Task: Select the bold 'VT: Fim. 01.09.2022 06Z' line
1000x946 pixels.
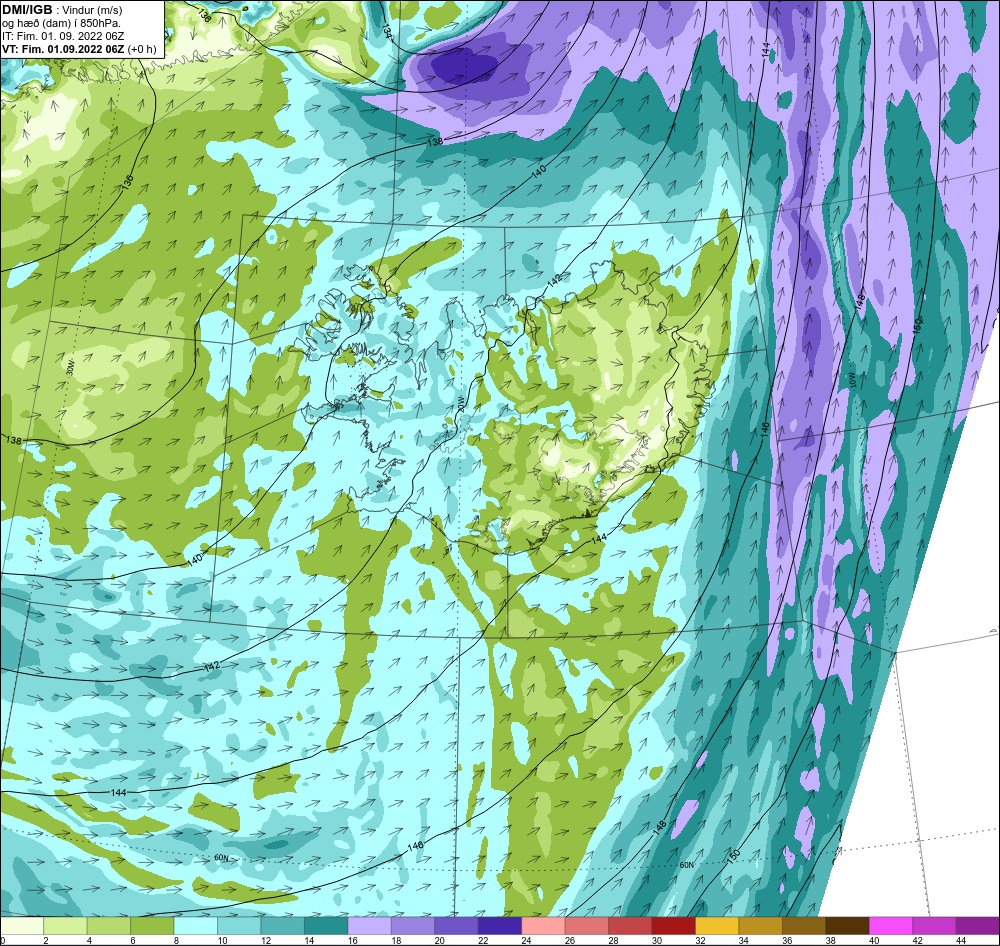Action: (64, 49)
